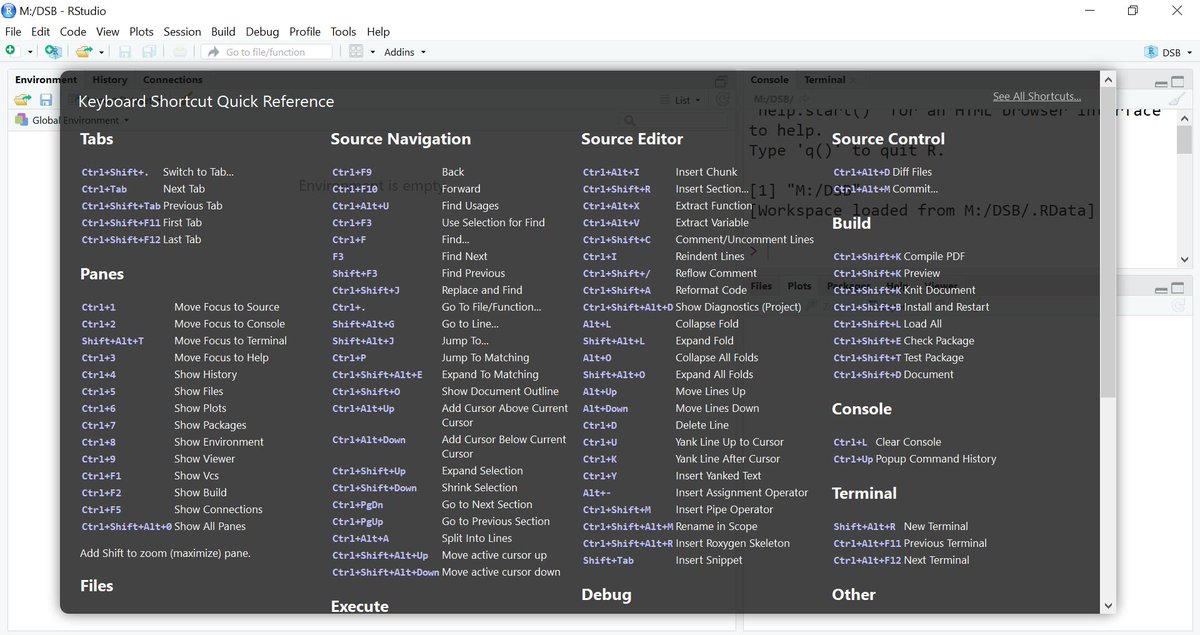Open the File menu

[x=13, y=32]
